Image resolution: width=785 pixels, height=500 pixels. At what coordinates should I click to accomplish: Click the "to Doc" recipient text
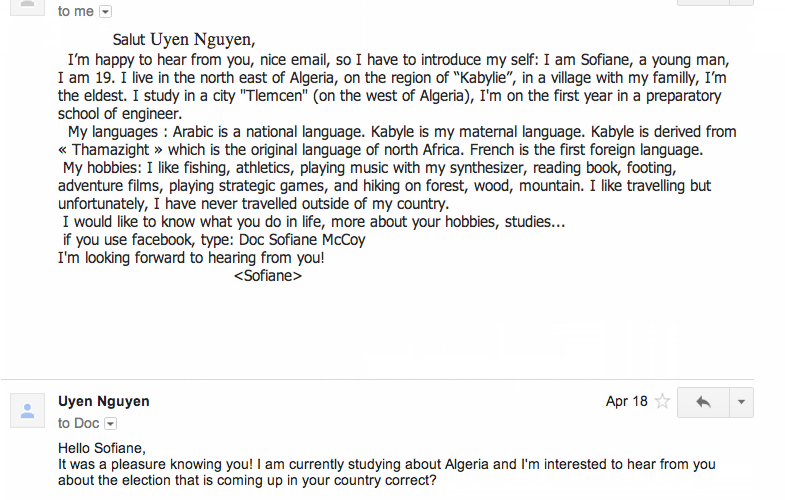(78, 423)
